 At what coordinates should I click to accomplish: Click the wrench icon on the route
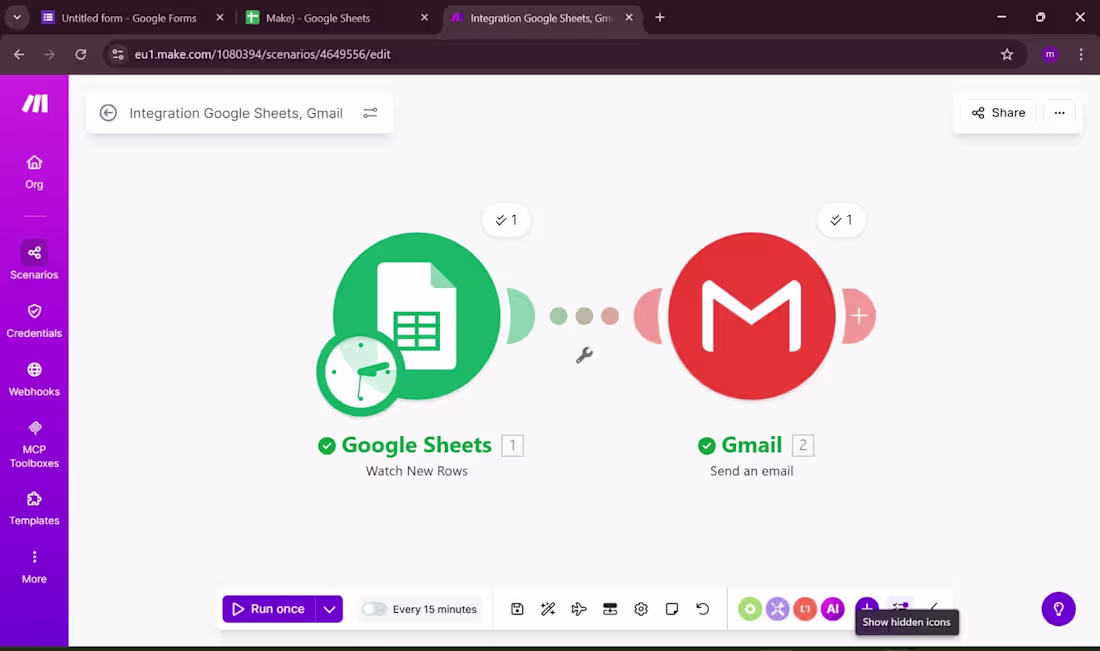point(584,356)
